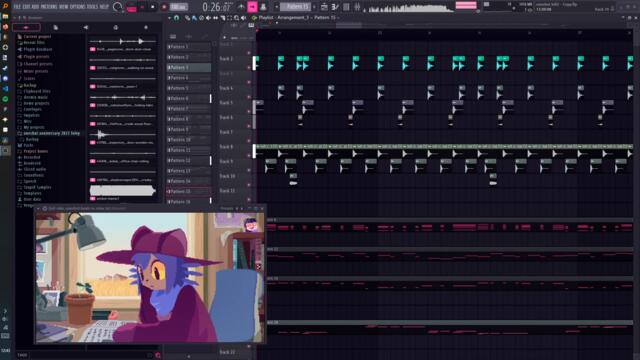The image size is (640, 360).
Task: Open the PATTERNS menu
Action: (x=49, y=7)
